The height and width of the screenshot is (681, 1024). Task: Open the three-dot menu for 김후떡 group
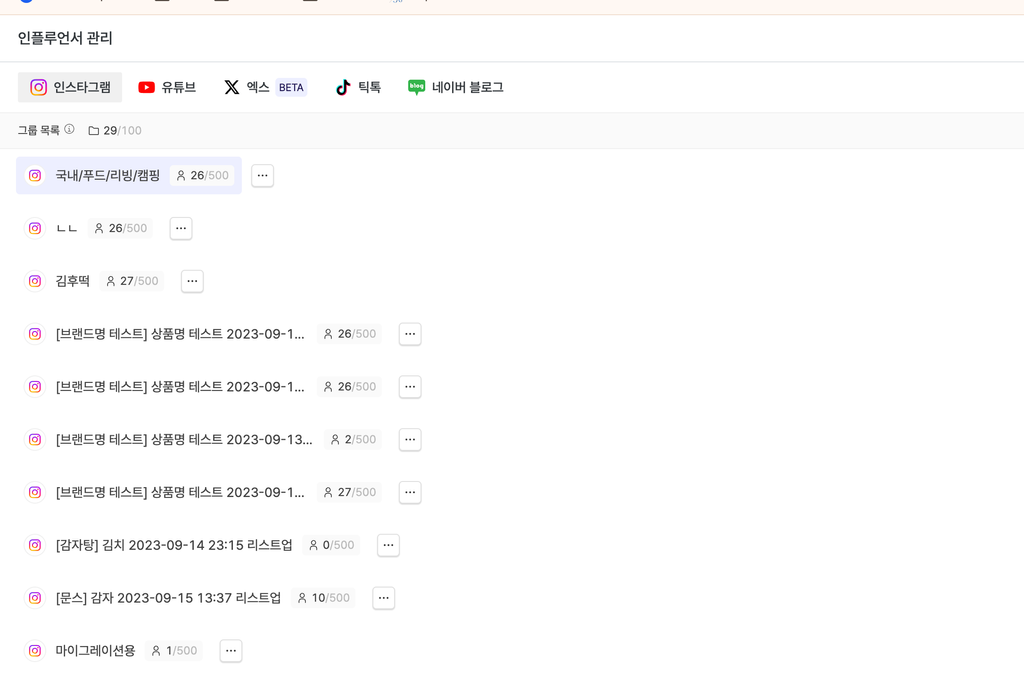pos(192,281)
